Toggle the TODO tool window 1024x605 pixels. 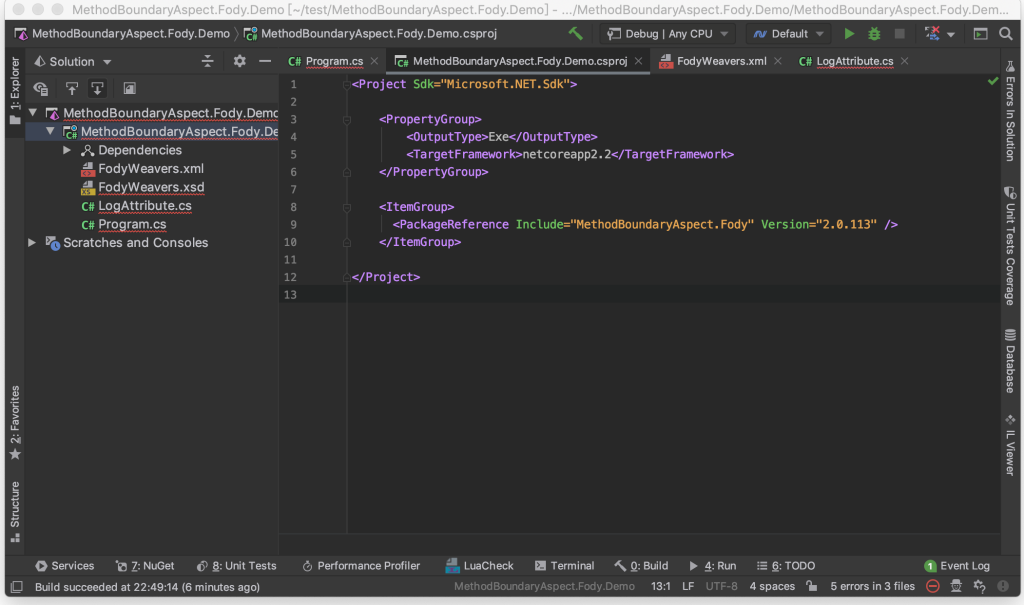tap(786, 566)
